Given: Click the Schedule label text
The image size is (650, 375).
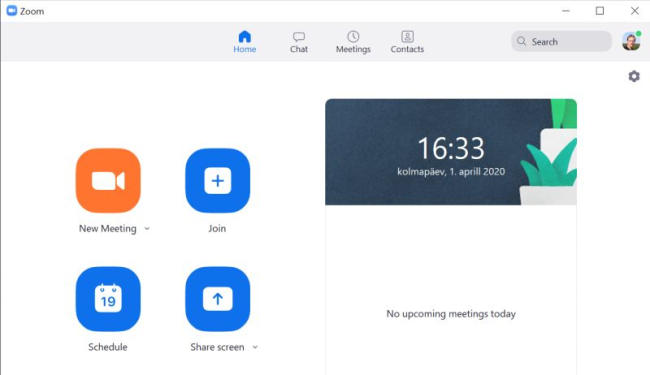Looking at the screenshot, I should tap(108, 347).
